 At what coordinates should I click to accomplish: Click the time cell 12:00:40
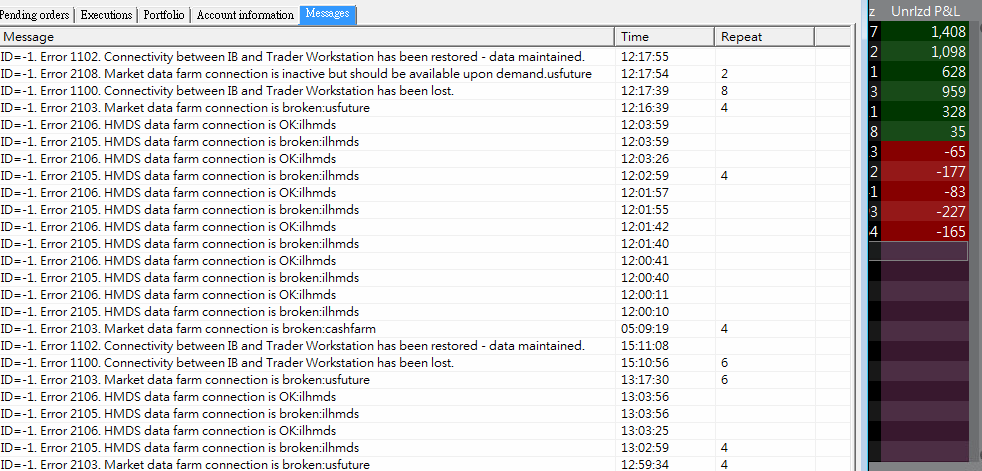645,277
